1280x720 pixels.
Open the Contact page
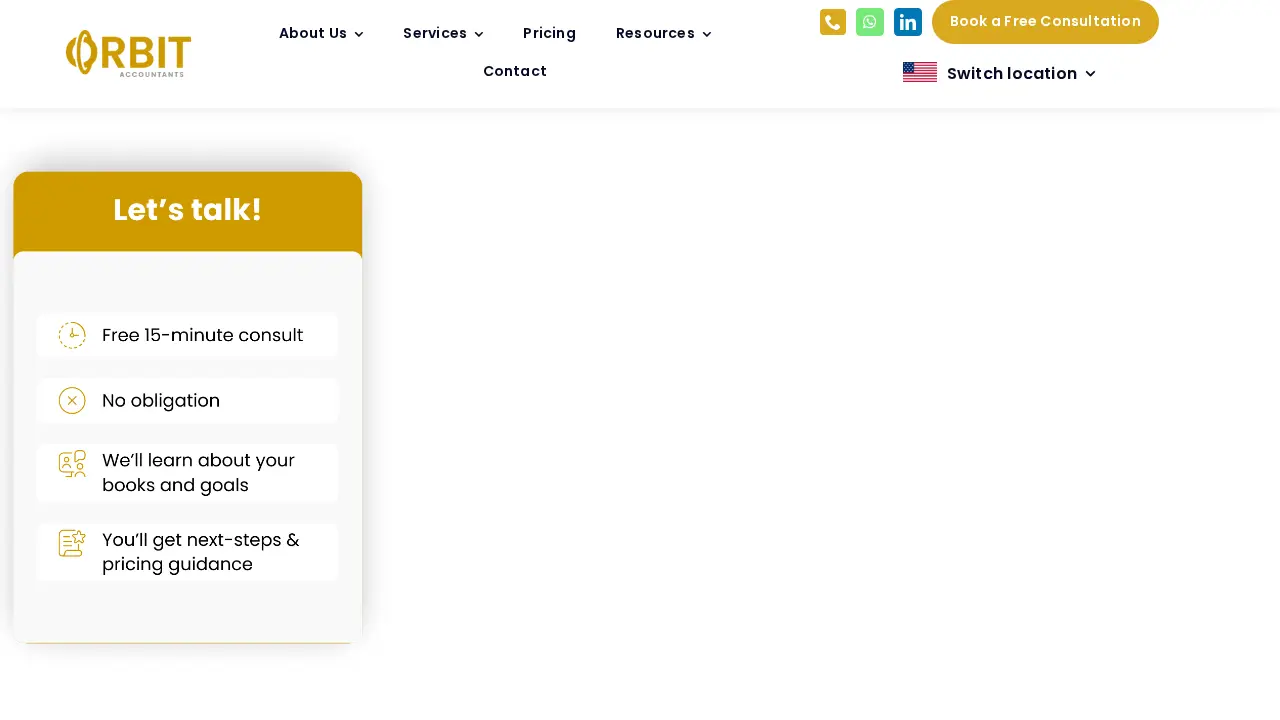[515, 71]
